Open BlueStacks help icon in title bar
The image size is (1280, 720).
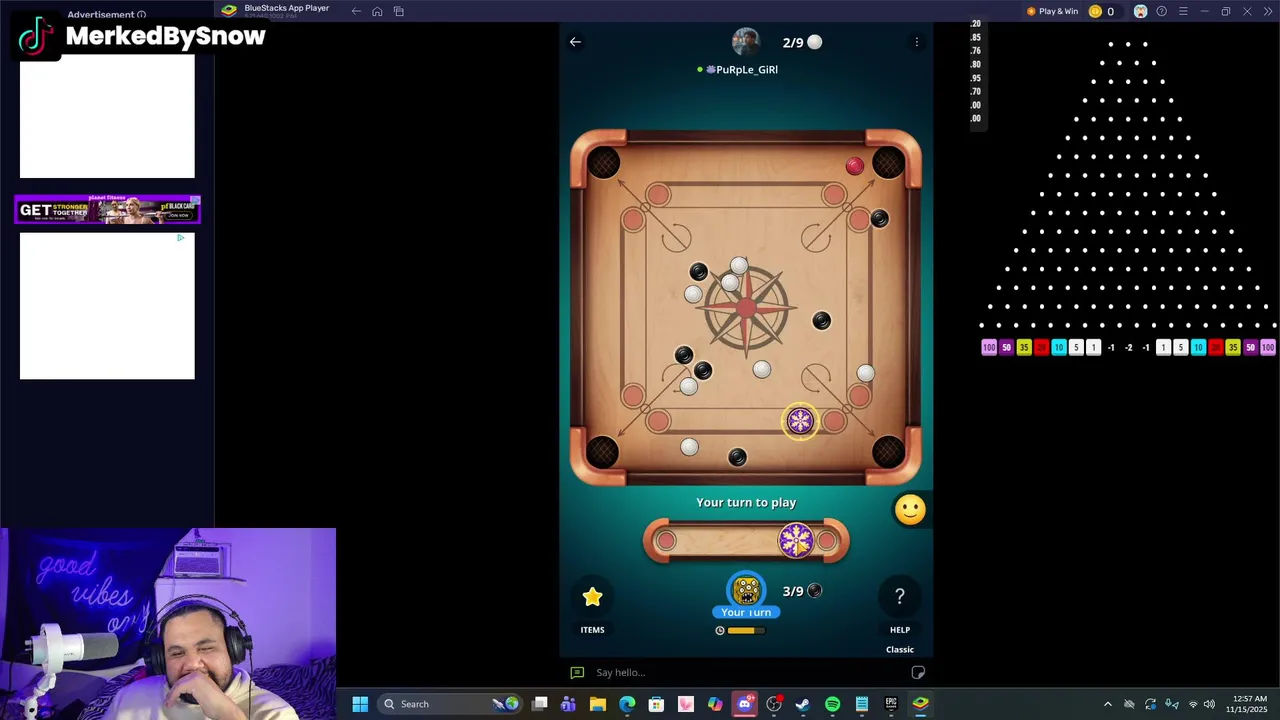[x=1161, y=11]
